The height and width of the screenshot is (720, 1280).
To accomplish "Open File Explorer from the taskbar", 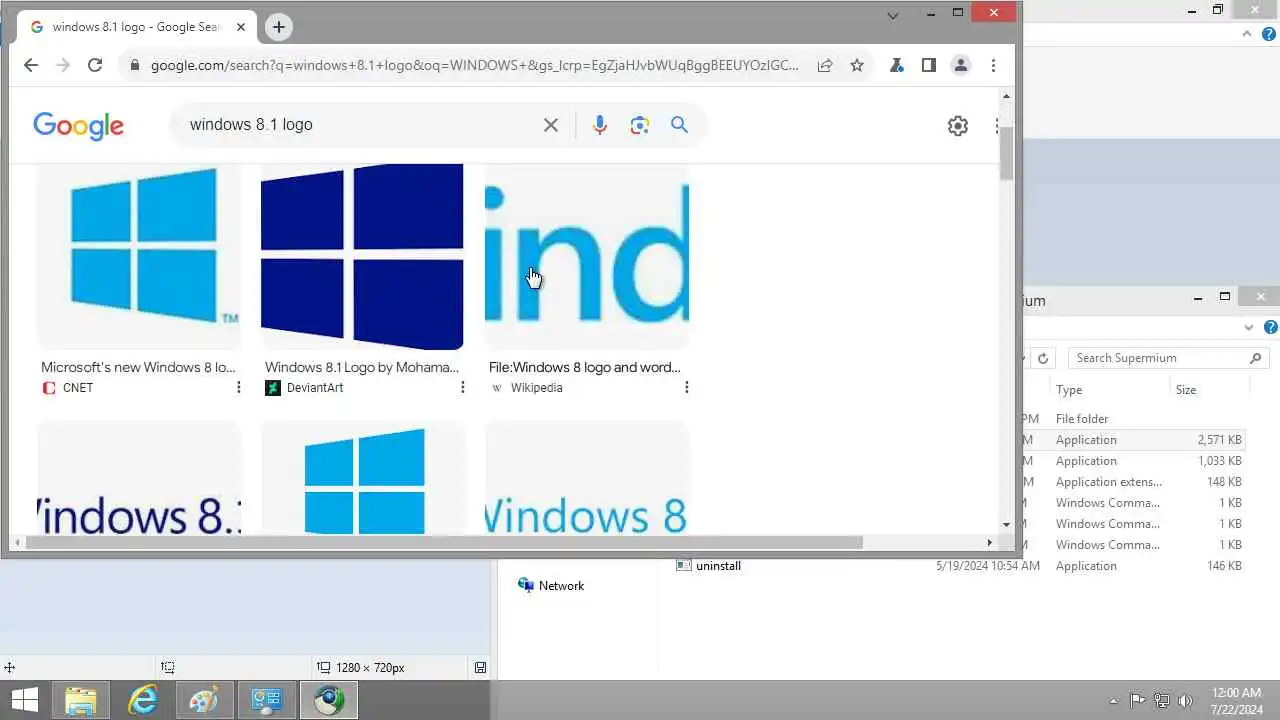I will point(81,701).
